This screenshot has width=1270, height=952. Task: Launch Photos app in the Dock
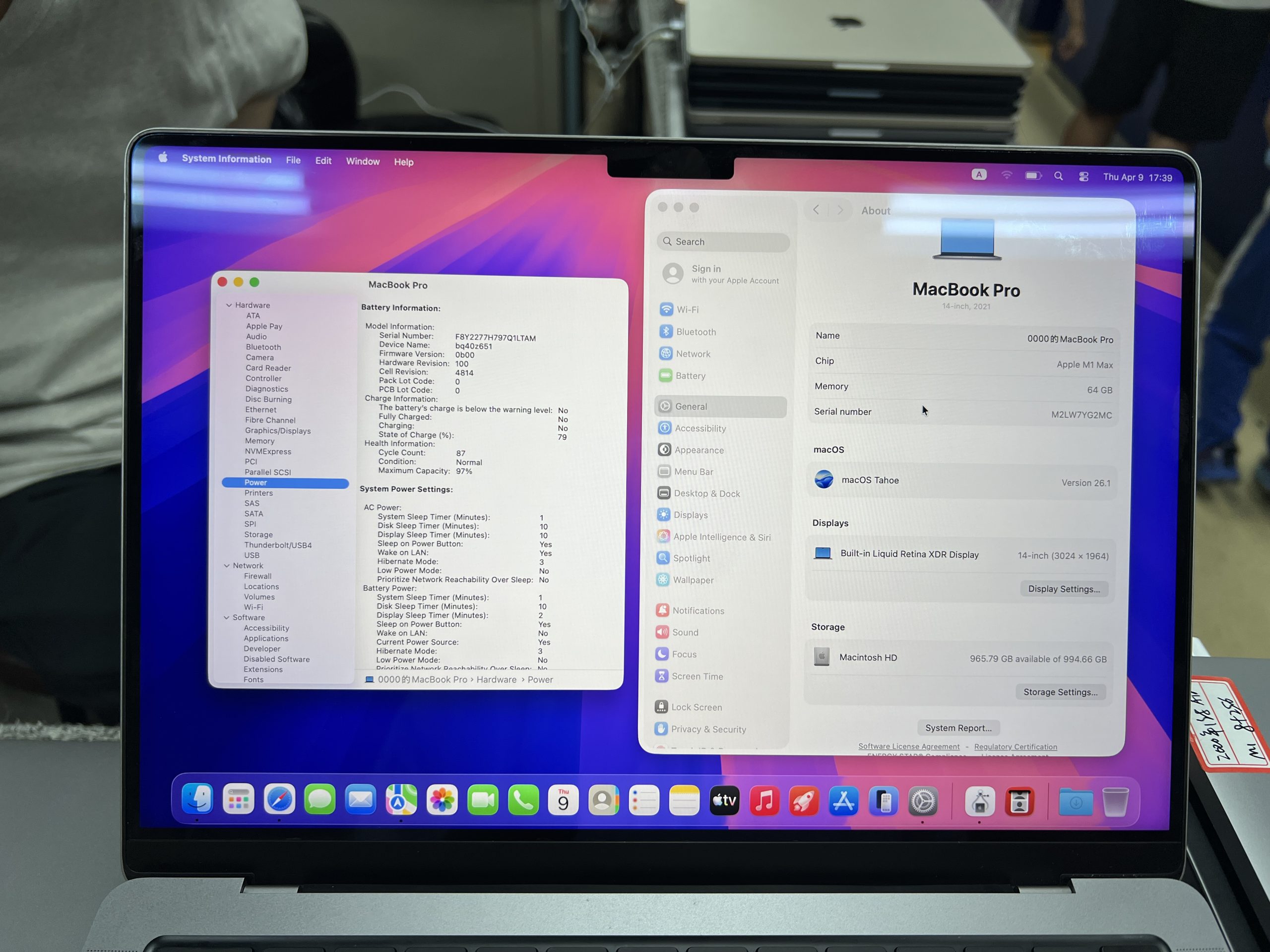pos(442,800)
